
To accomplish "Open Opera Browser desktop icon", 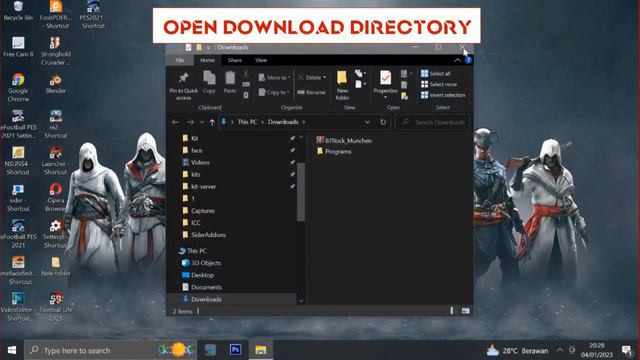I will tap(56, 197).
